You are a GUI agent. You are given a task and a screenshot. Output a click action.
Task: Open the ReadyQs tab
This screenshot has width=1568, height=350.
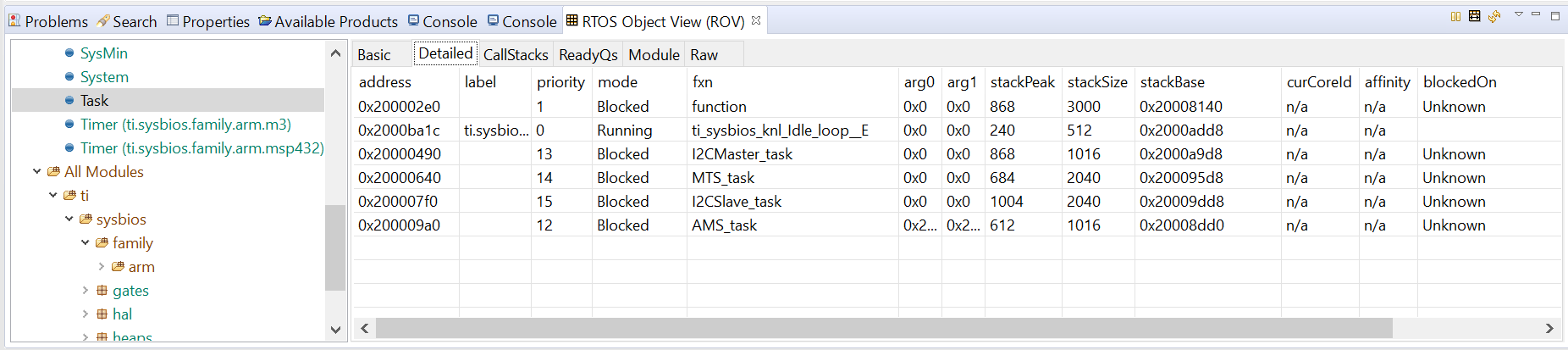[x=588, y=55]
